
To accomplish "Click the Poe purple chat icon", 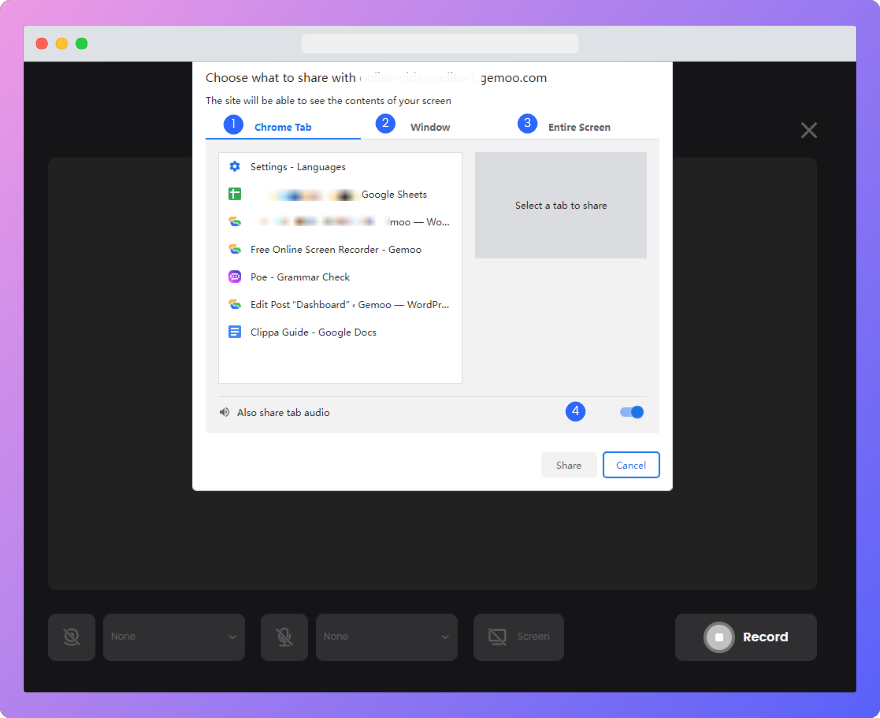I will [x=235, y=276].
